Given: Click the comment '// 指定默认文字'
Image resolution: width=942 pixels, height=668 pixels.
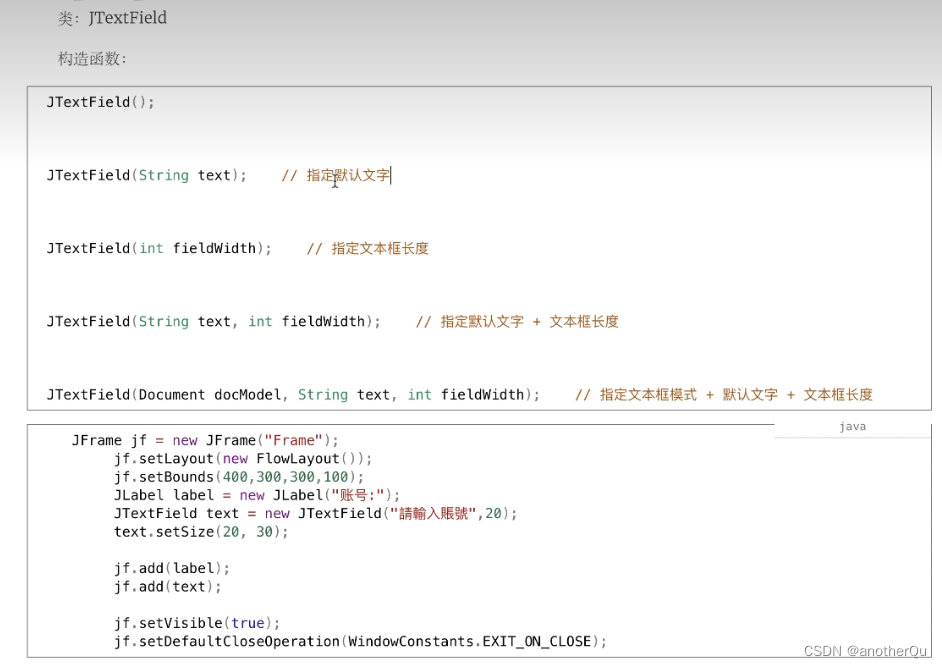Looking at the screenshot, I should tap(336, 175).
